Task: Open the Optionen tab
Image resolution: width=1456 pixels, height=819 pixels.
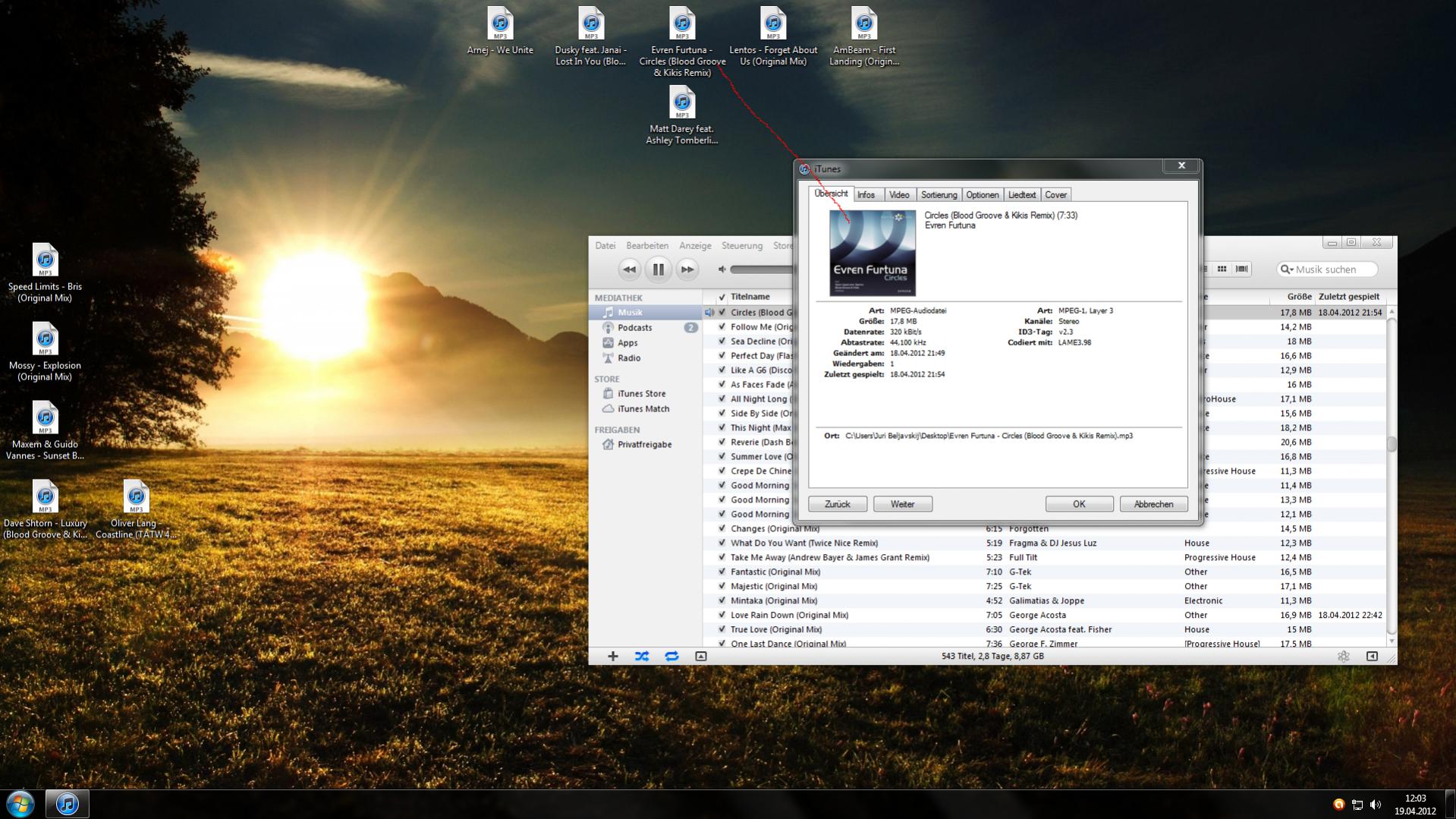Action: point(982,195)
